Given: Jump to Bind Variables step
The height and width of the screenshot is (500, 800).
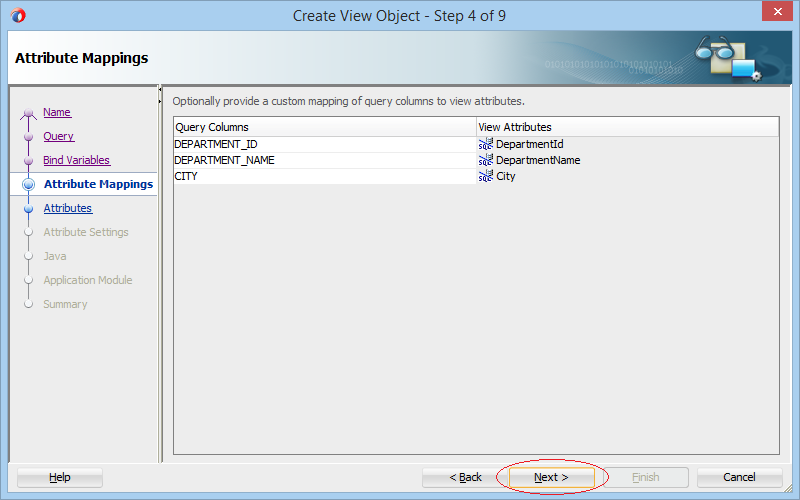Looking at the screenshot, I should (x=77, y=160).
